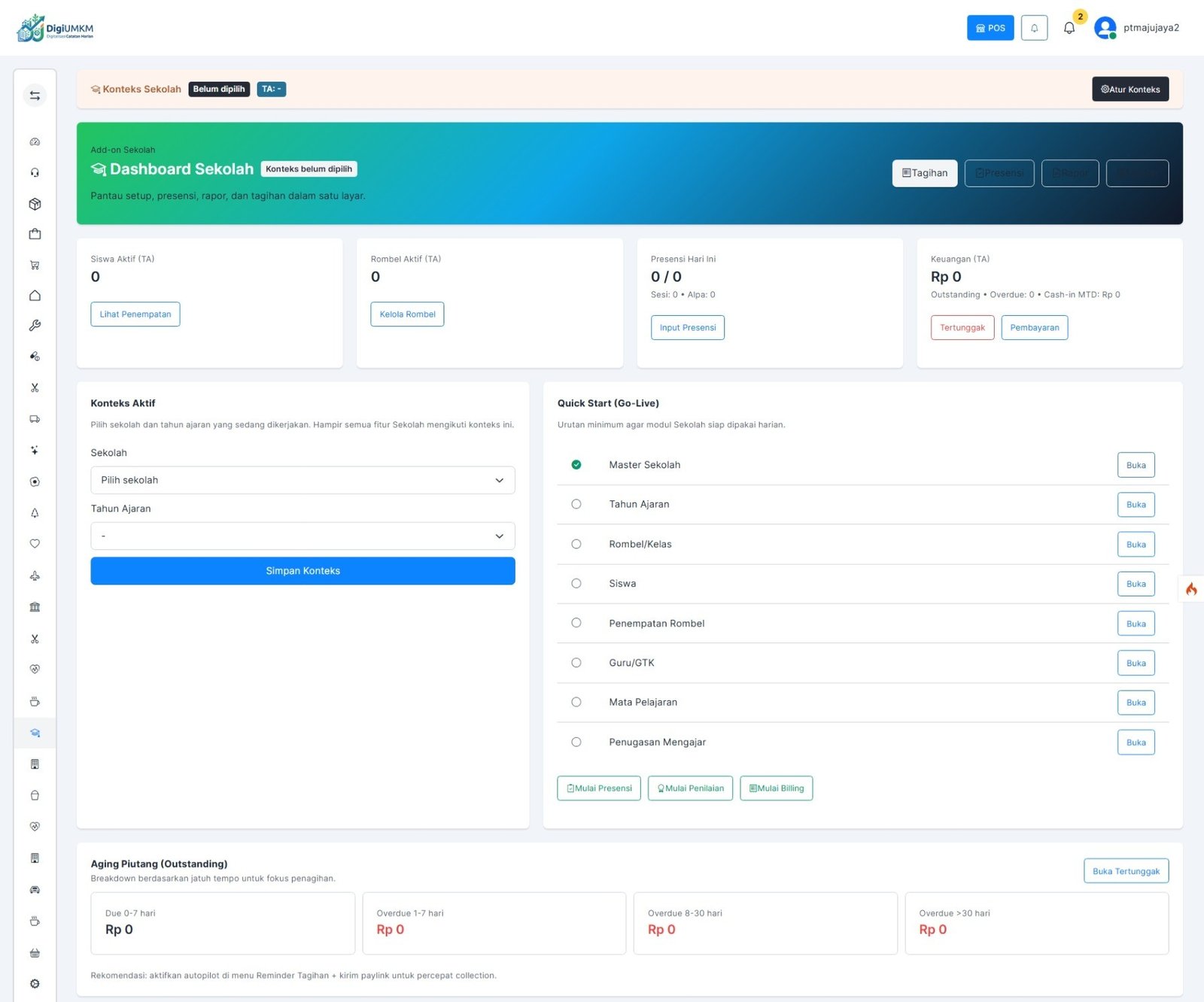The width and height of the screenshot is (1204, 1002).
Task: Open the airplane sidebar icon
Action: (x=35, y=576)
